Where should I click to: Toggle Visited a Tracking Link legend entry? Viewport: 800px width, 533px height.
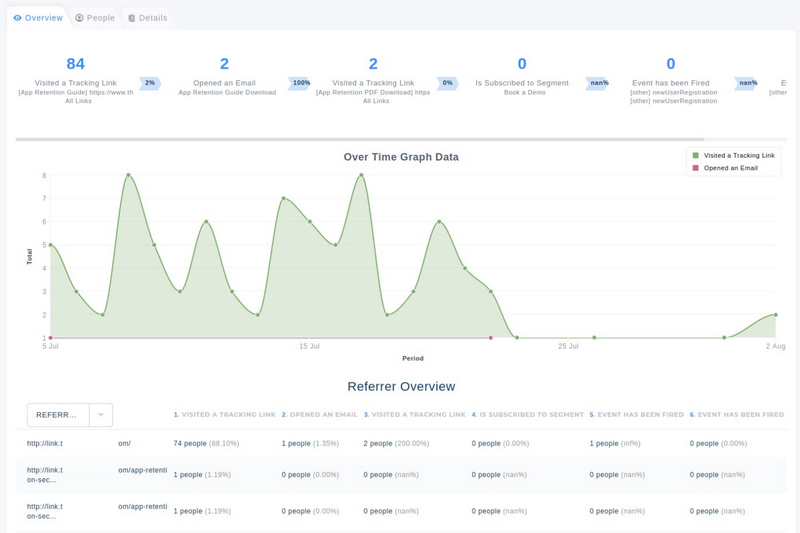pyautogui.click(x=733, y=156)
